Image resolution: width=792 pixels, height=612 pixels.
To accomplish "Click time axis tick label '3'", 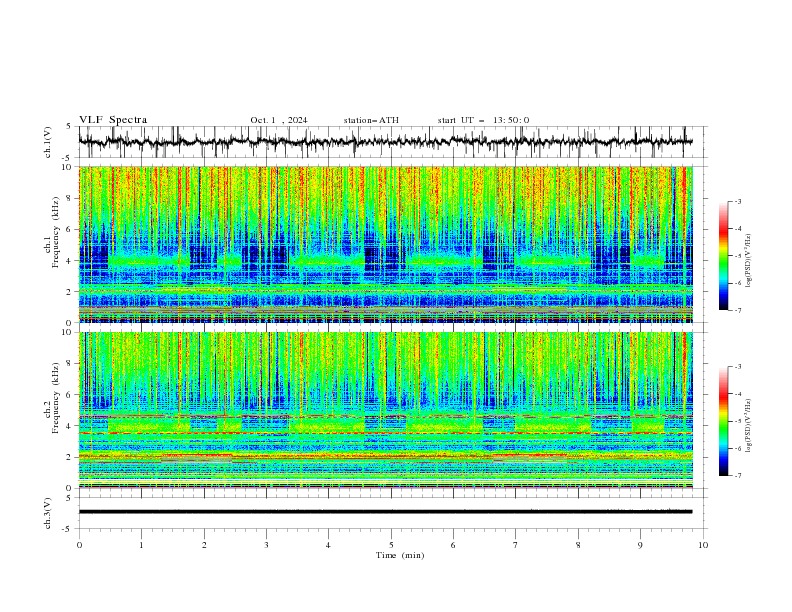I will coord(266,545).
